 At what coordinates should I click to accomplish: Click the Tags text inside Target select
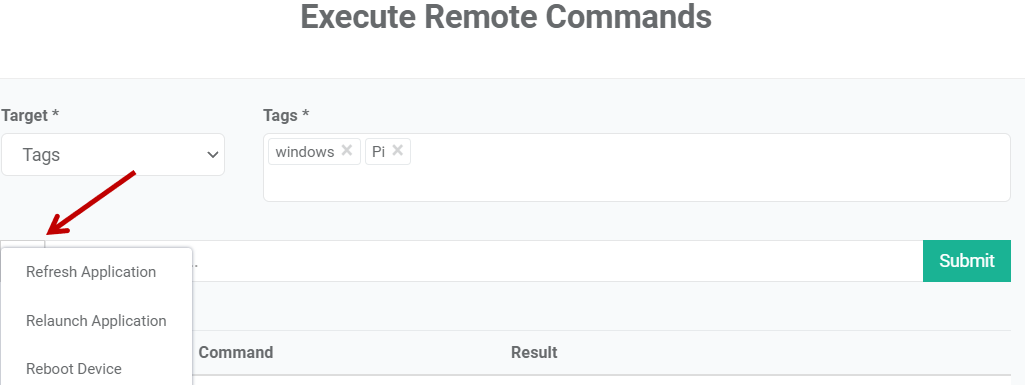tap(41, 155)
